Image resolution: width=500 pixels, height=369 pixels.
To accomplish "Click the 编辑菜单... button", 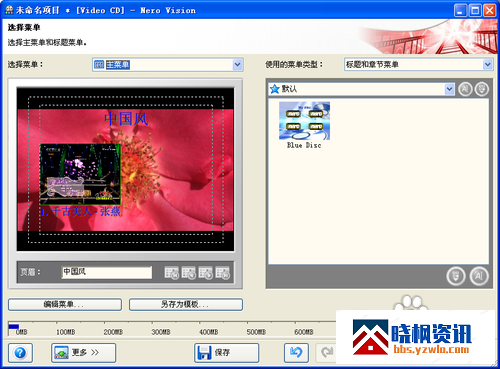I will coord(65,304).
